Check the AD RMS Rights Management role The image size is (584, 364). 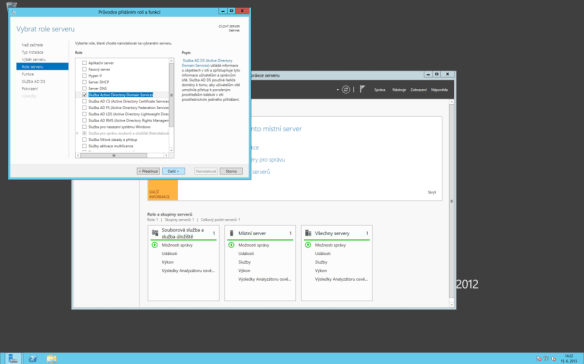pos(85,120)
